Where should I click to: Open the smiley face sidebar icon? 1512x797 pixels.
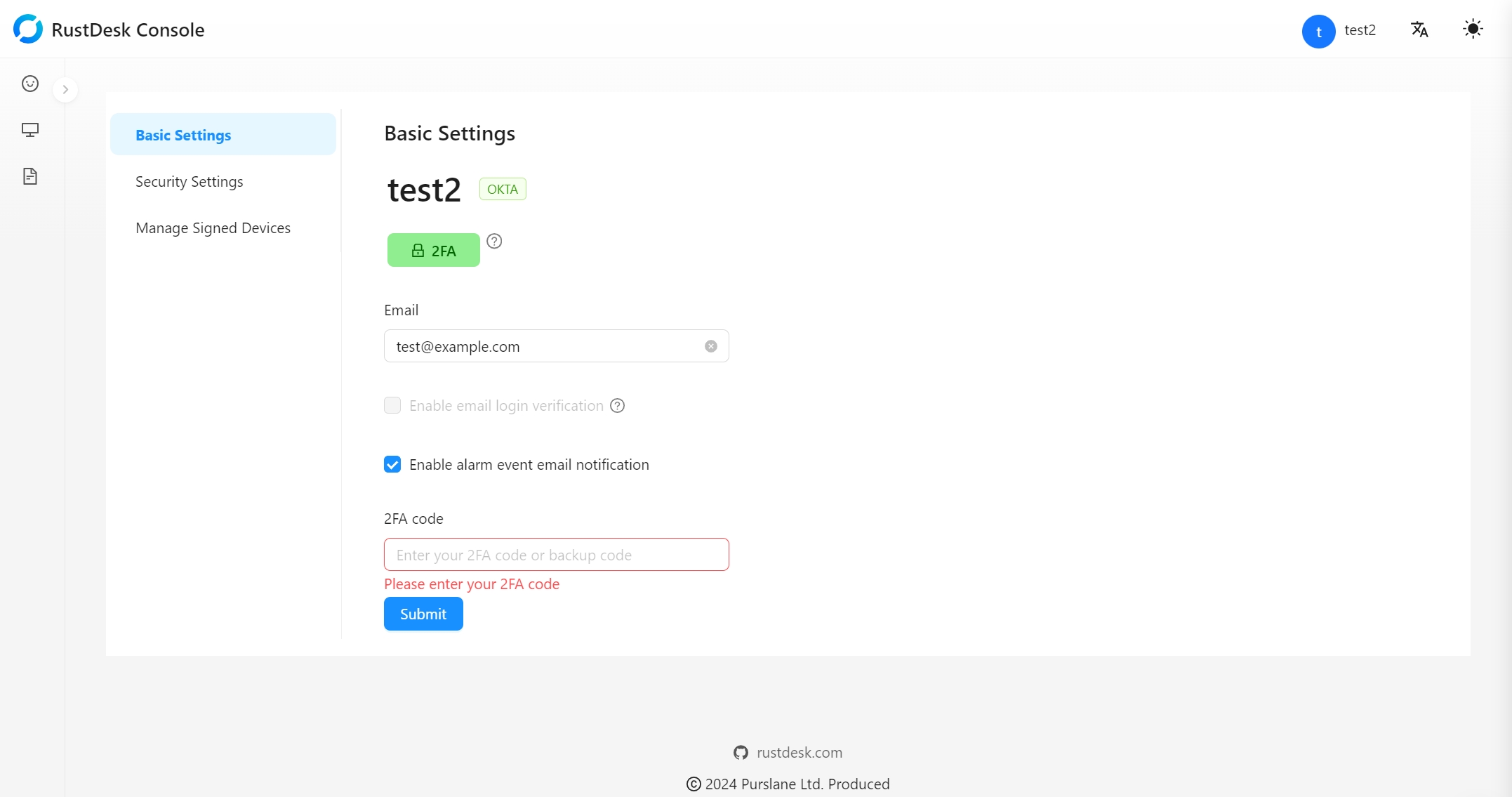point(30,84)
